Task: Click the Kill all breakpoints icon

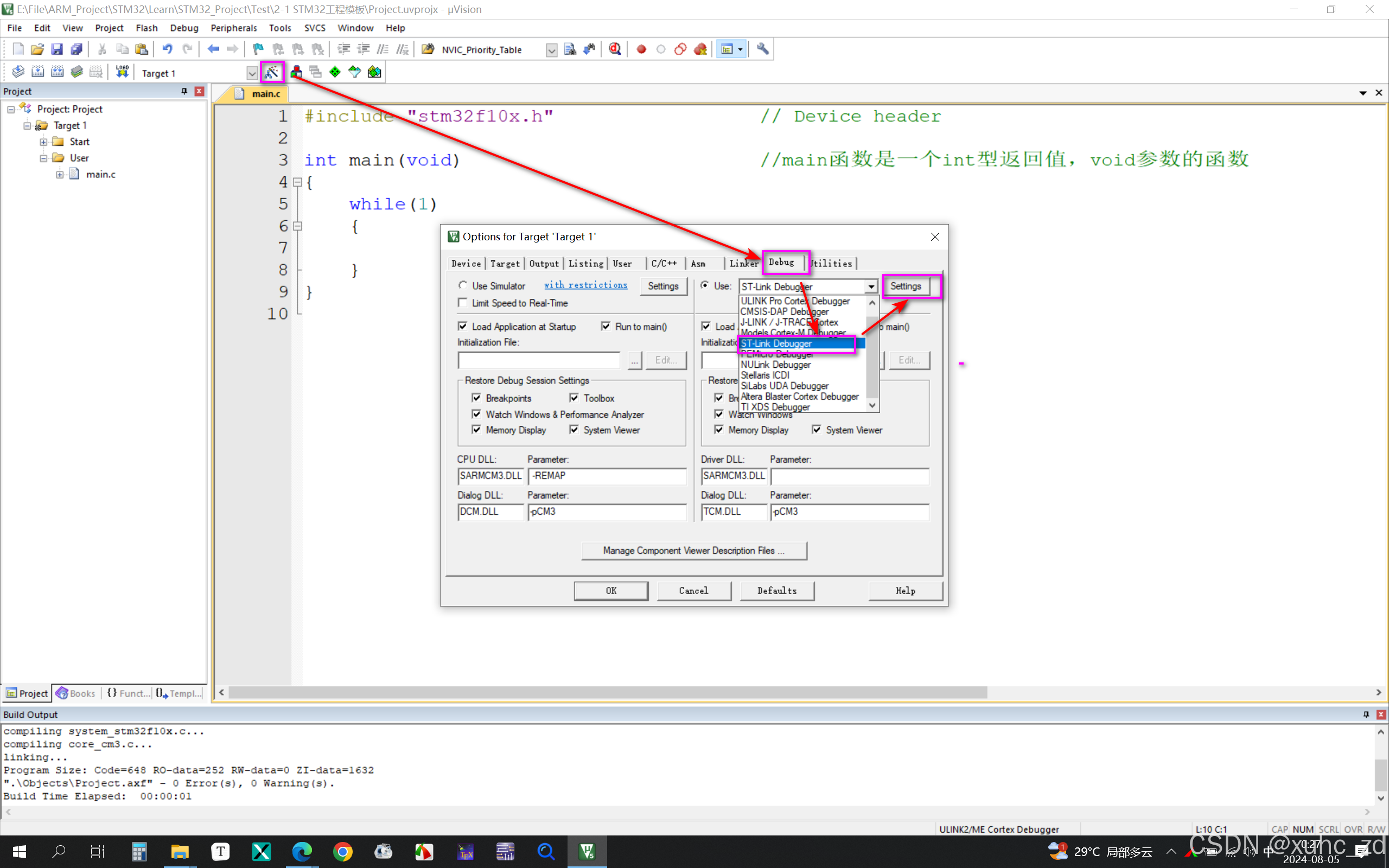Action: click(x=700, y=49)
